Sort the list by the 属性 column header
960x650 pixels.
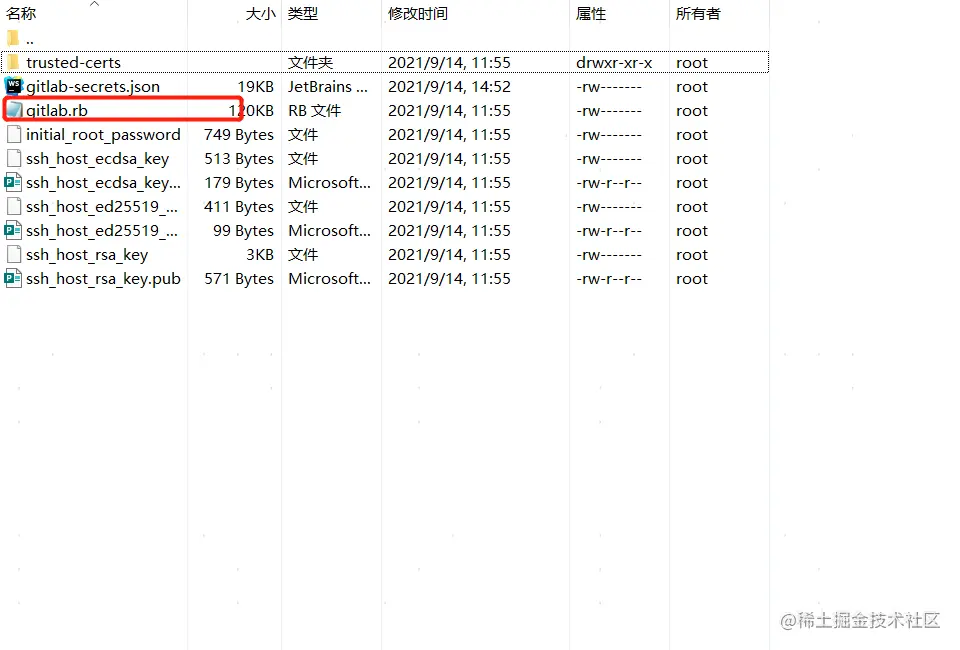[591, 13]
